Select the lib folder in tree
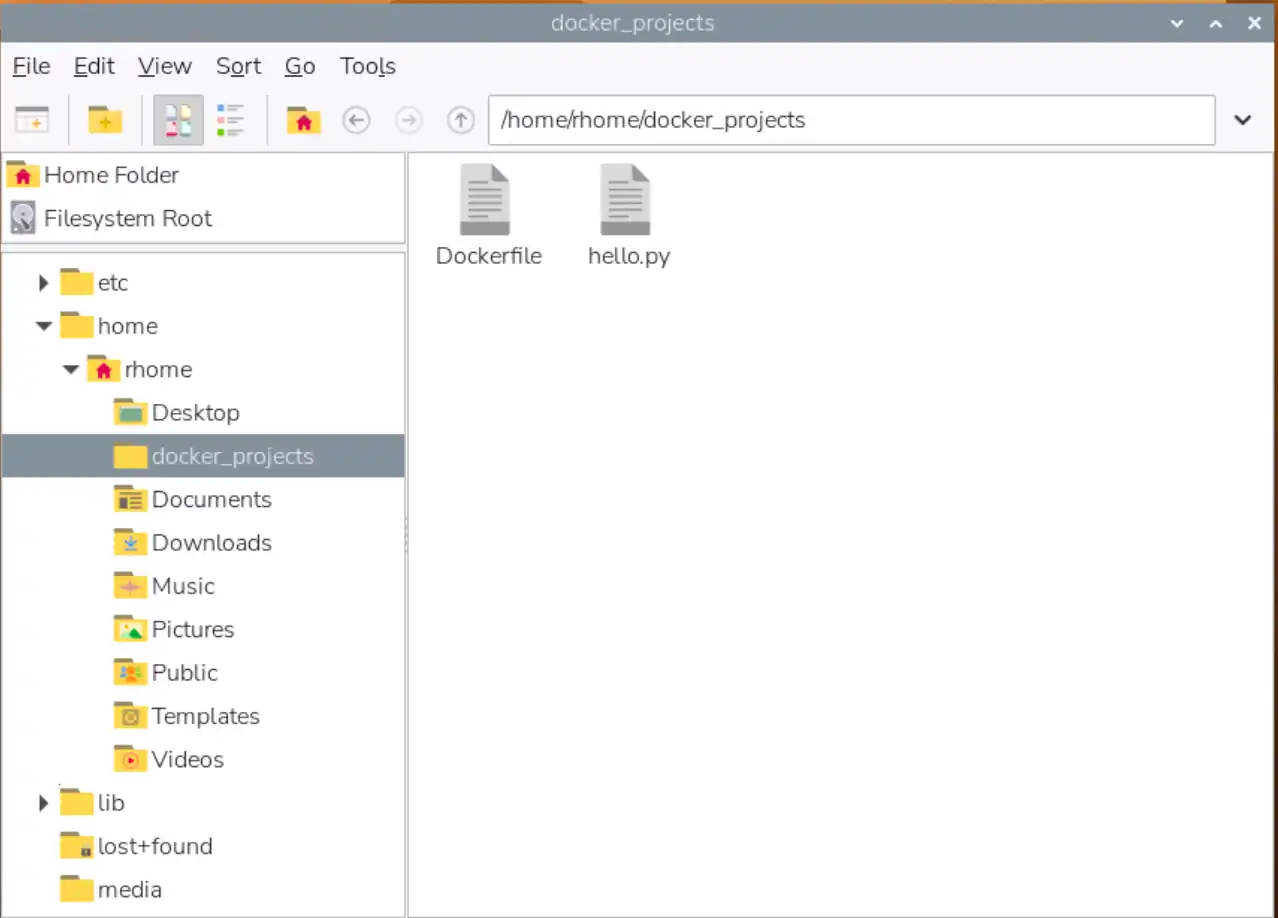The width and height of the screenshot is (1278, 918). tap(92, 803)
